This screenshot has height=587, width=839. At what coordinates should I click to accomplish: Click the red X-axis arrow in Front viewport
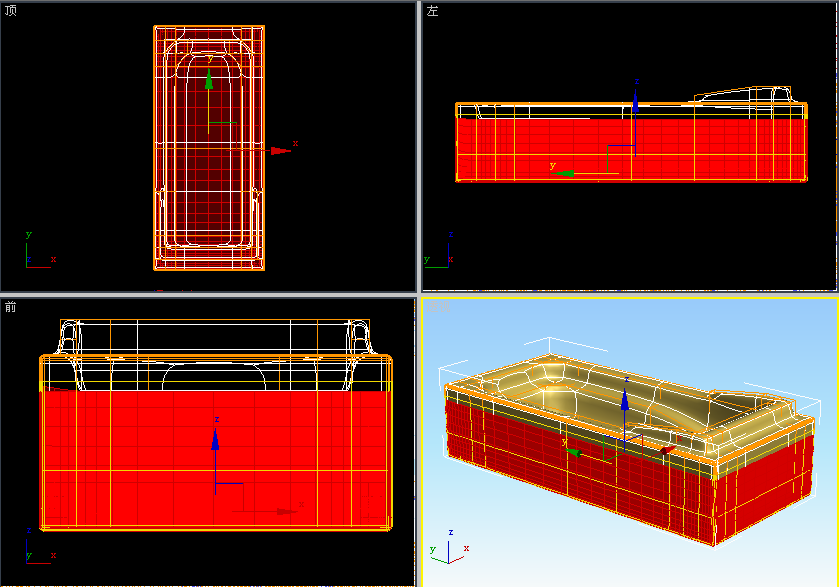(286, 511)
